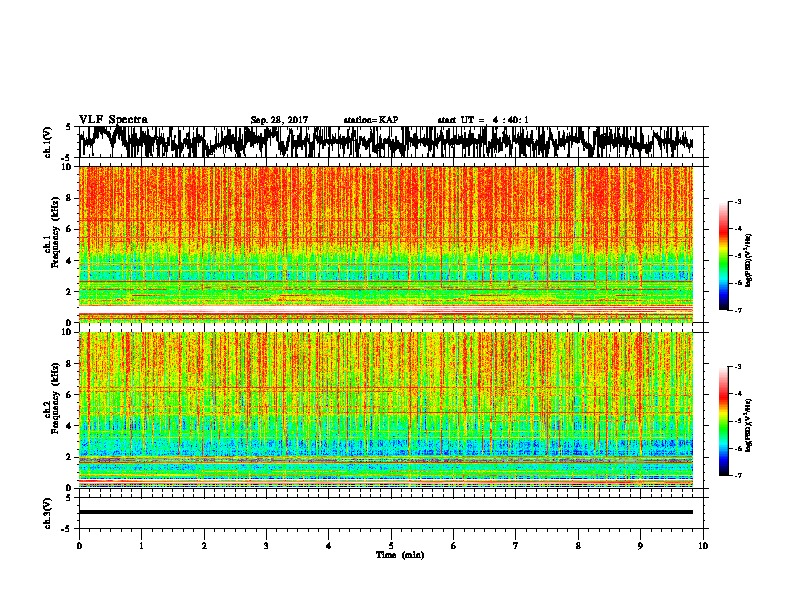Click the 'Time (min)' axis label

(x=400, y=555)
